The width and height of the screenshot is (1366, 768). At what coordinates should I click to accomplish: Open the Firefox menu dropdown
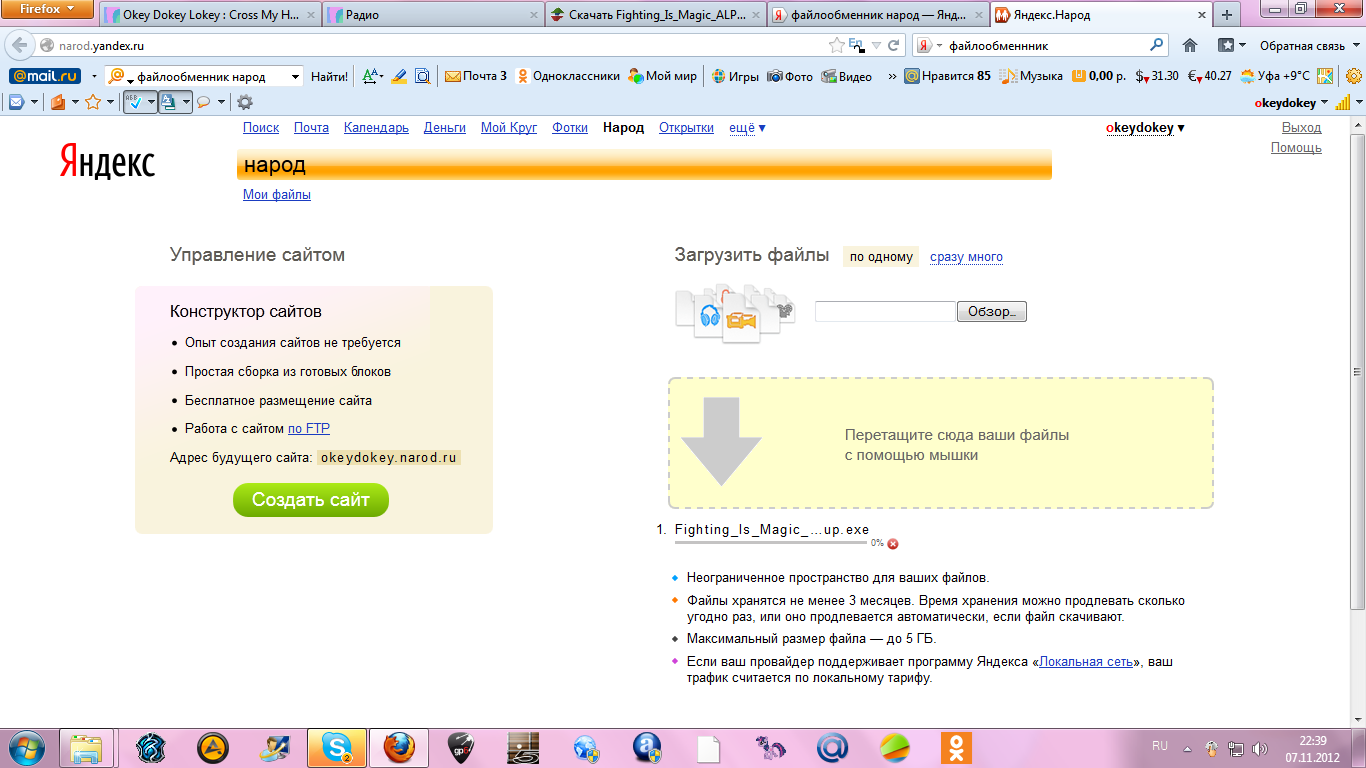point(48,9)
